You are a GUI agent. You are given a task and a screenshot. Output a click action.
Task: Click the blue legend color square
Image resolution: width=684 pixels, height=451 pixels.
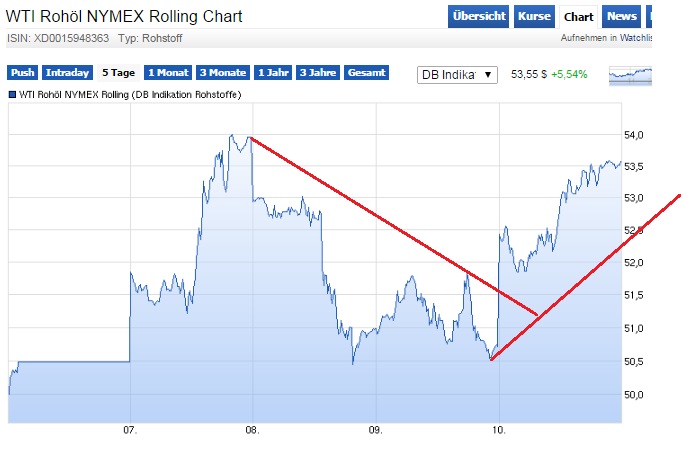(12, 94)
